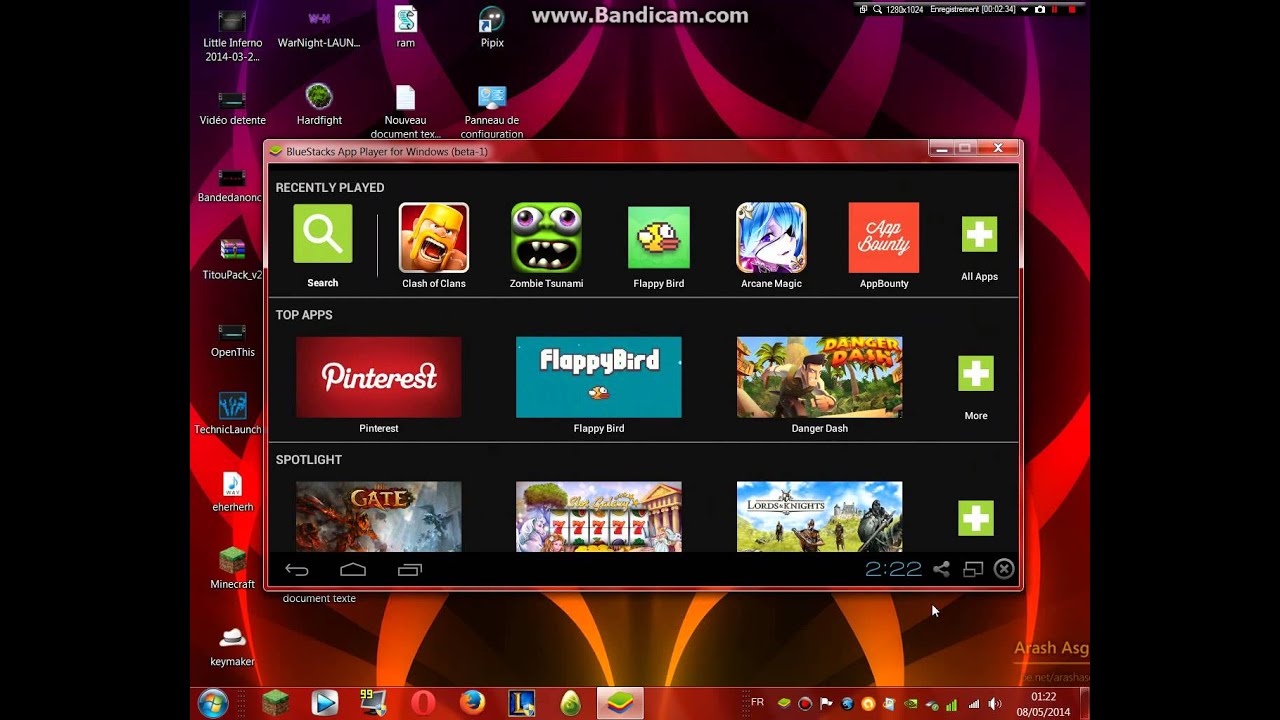Click the BlueStacks taskbar button
Image resolution: width=1280 pixels, height=720 pixels.
click(620, 703)
